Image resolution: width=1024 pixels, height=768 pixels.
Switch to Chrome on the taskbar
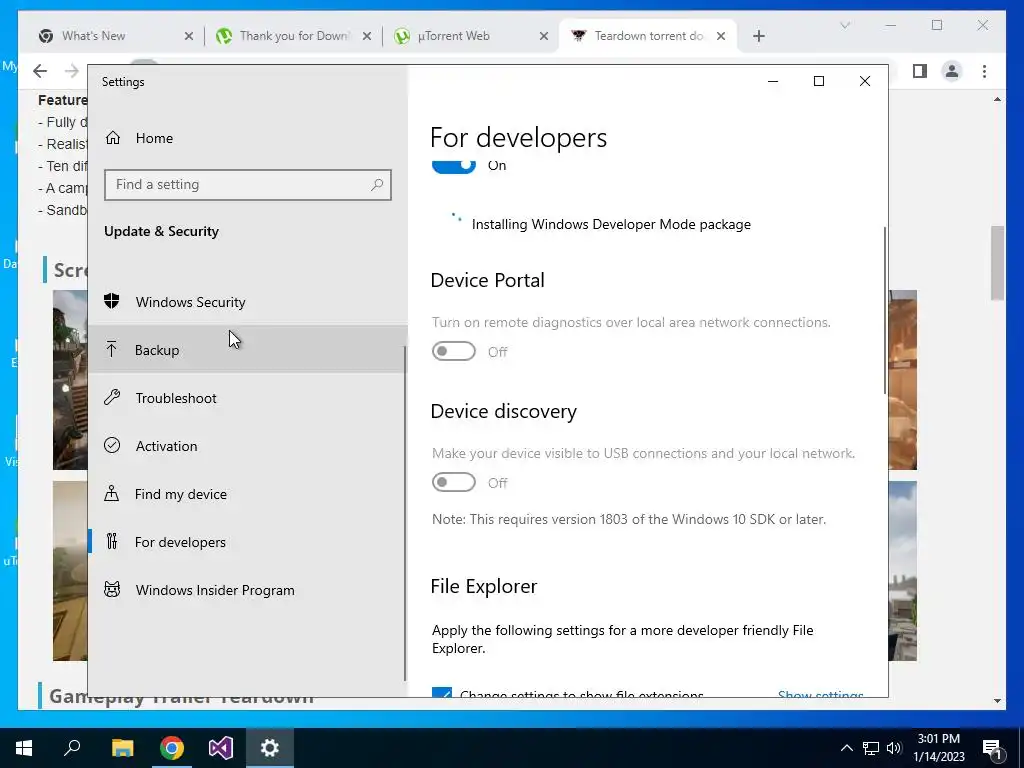pyautogui.click(x=172, y=748)
